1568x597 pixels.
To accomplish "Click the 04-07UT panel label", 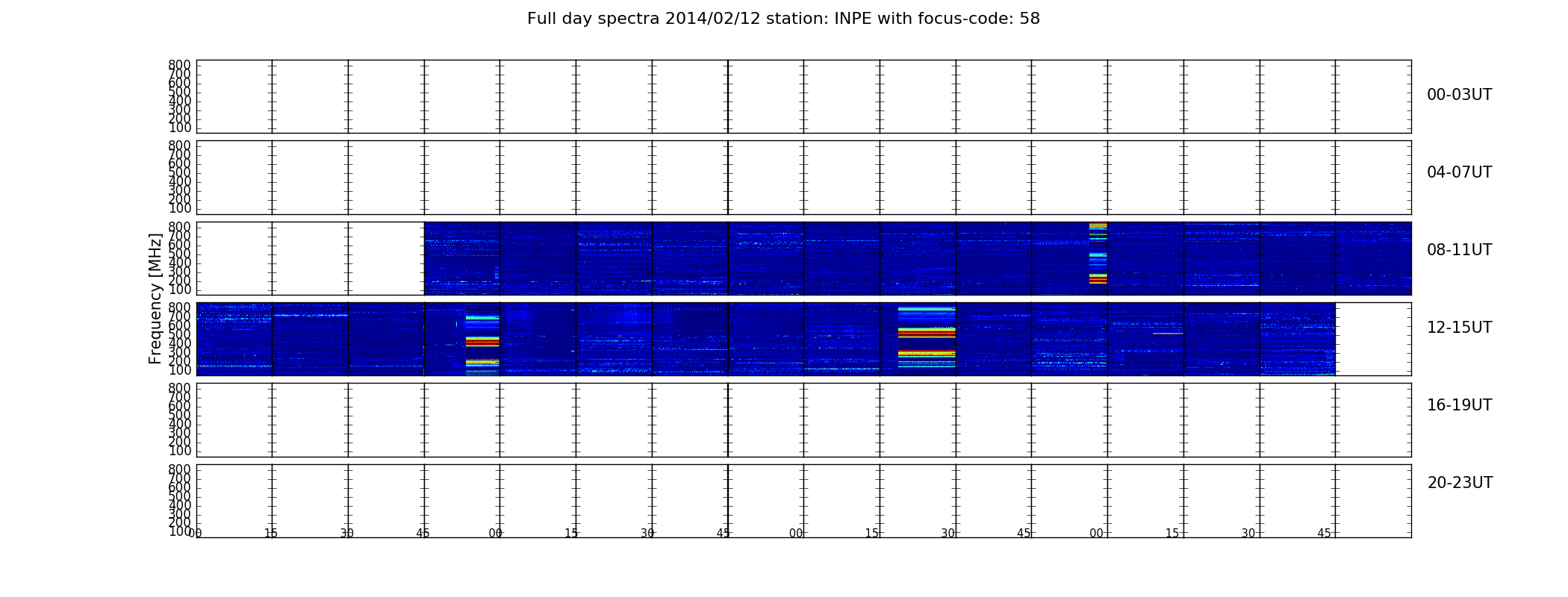I will coord(1459,172).
